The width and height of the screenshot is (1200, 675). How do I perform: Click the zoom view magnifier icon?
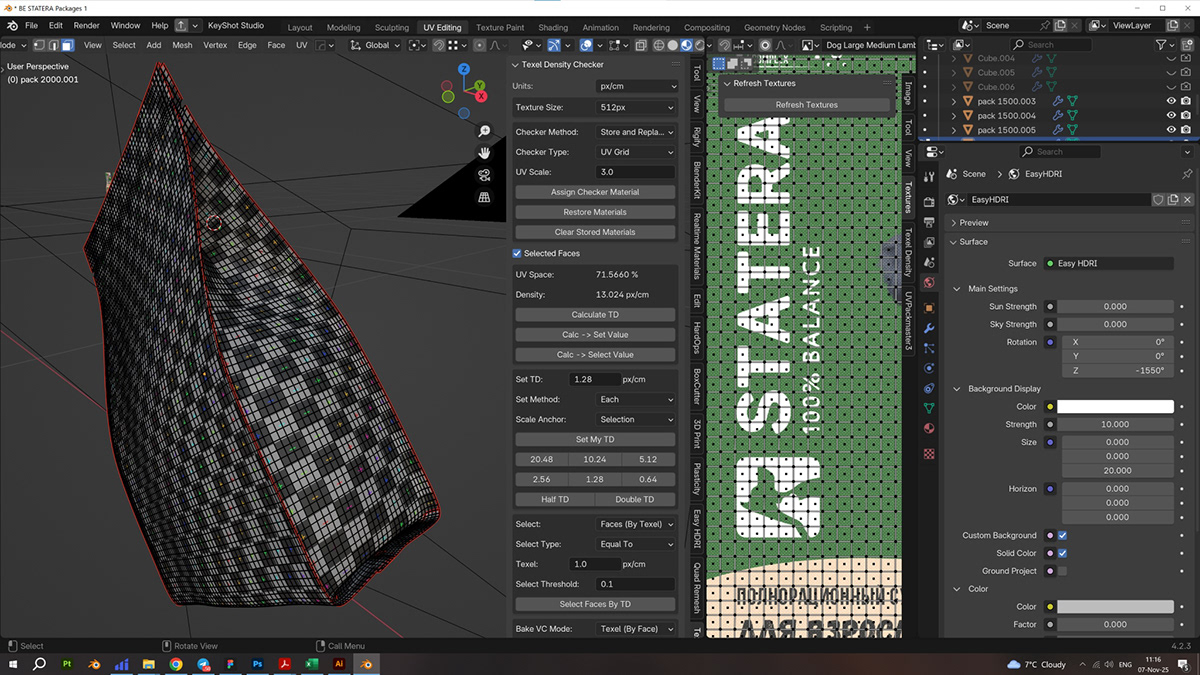(x=484, y=131)
